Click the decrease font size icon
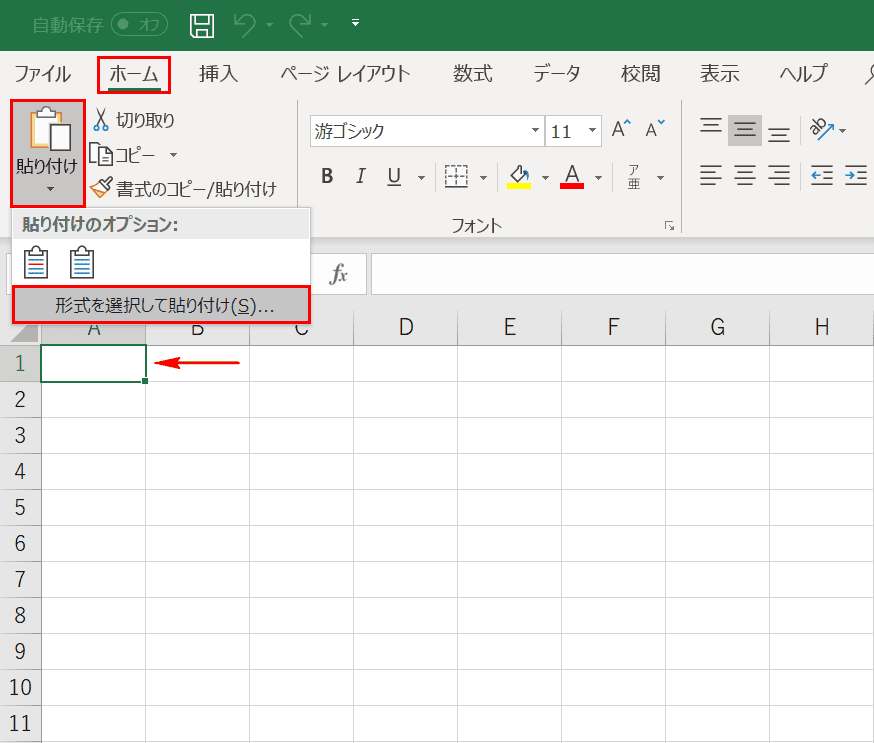 (655, 129)
